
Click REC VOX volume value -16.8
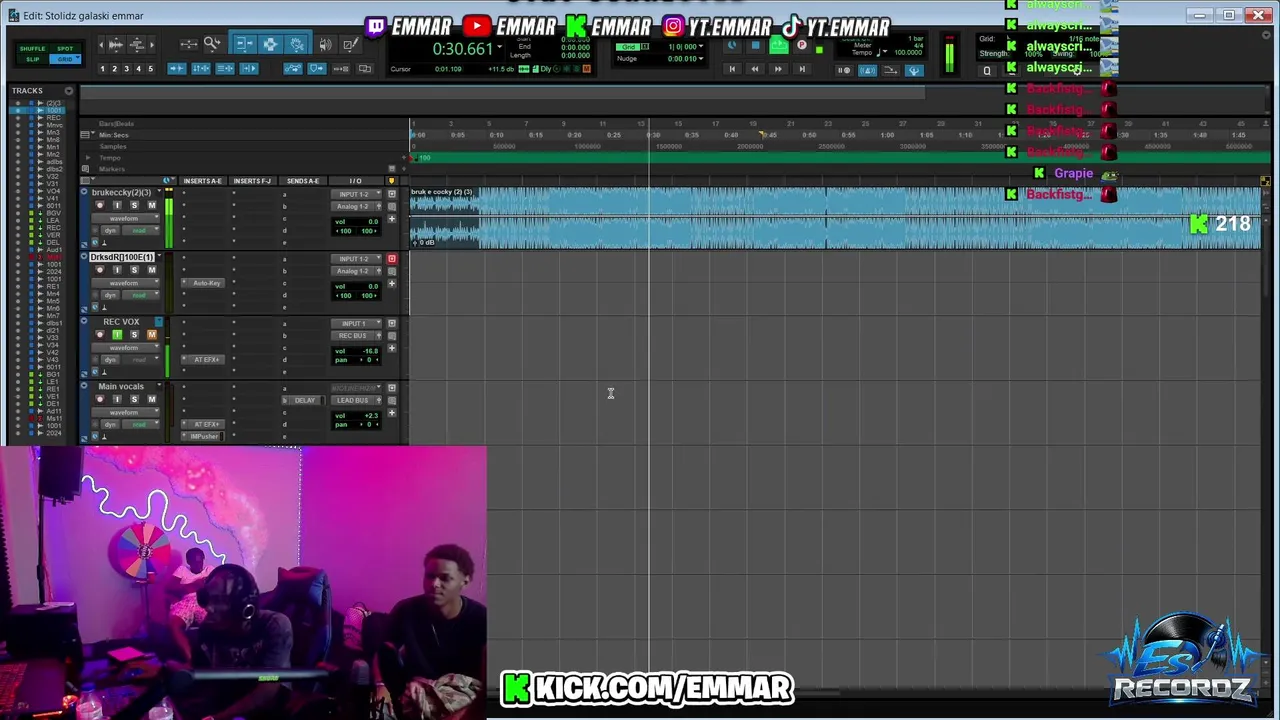pos(370,351)
